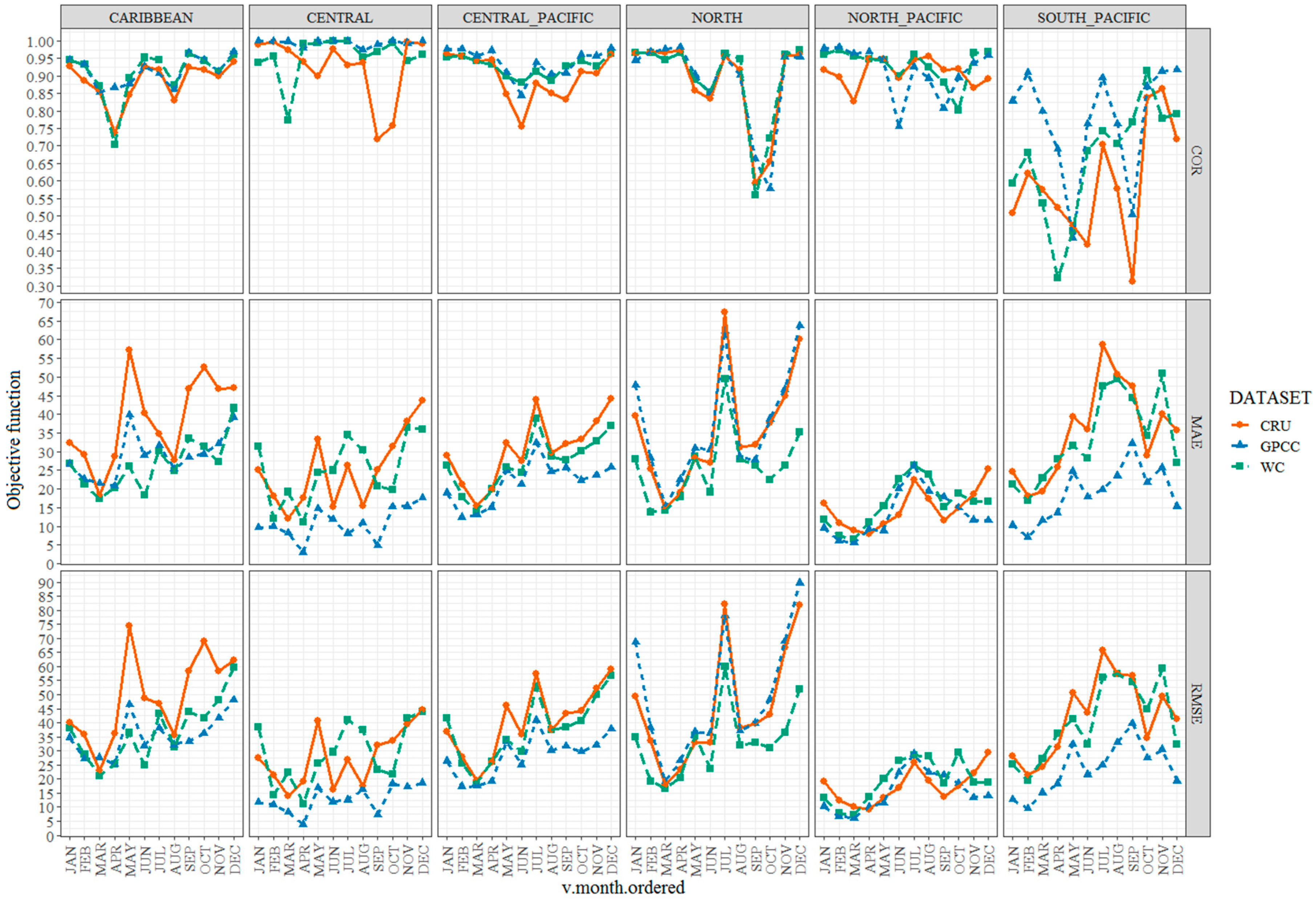Image resolution: width=1316 pixels, height=900 pixels.
Task: Click CRU May peak in Caribbean MAE panel
Action: [129, 350]
